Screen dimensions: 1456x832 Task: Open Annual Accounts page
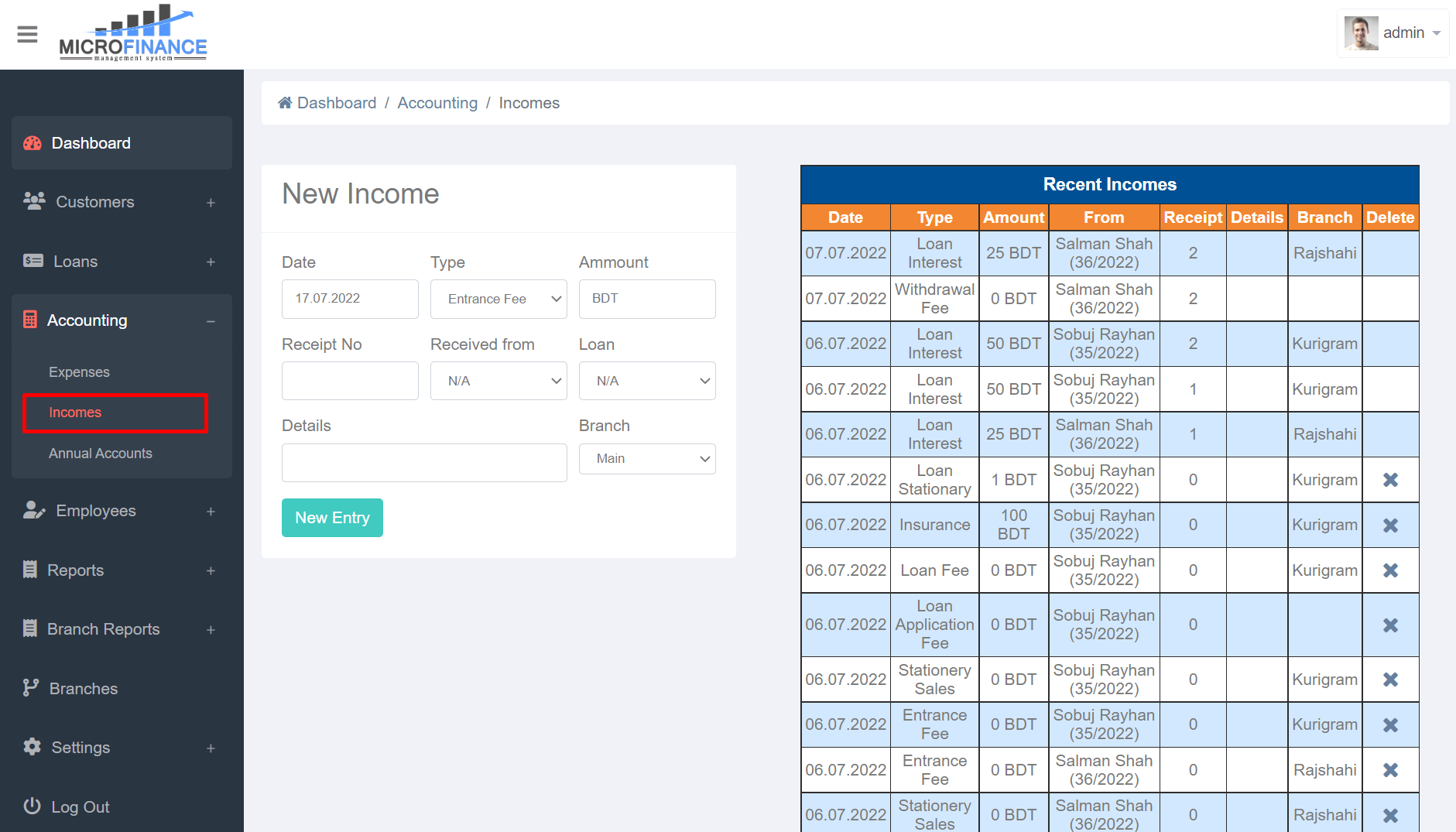pos(101,454)
